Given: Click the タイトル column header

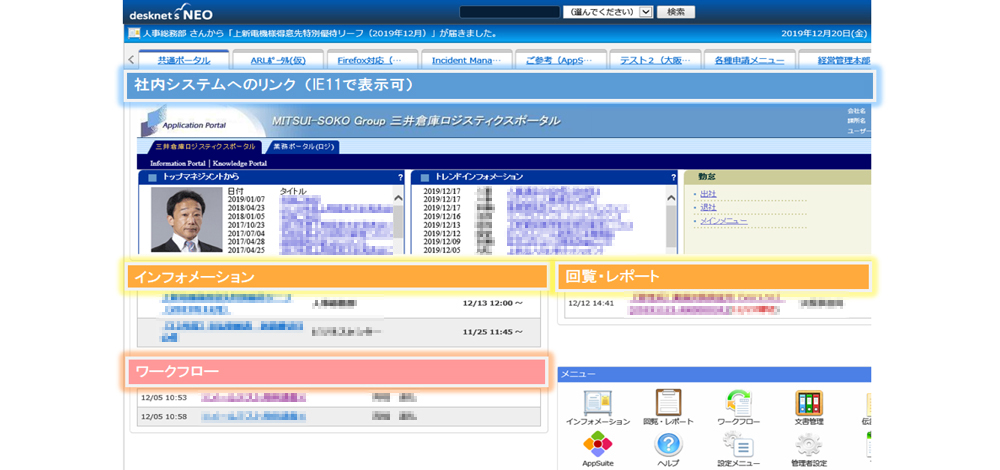Looking at the screenshot, I should tap(293, 191).
